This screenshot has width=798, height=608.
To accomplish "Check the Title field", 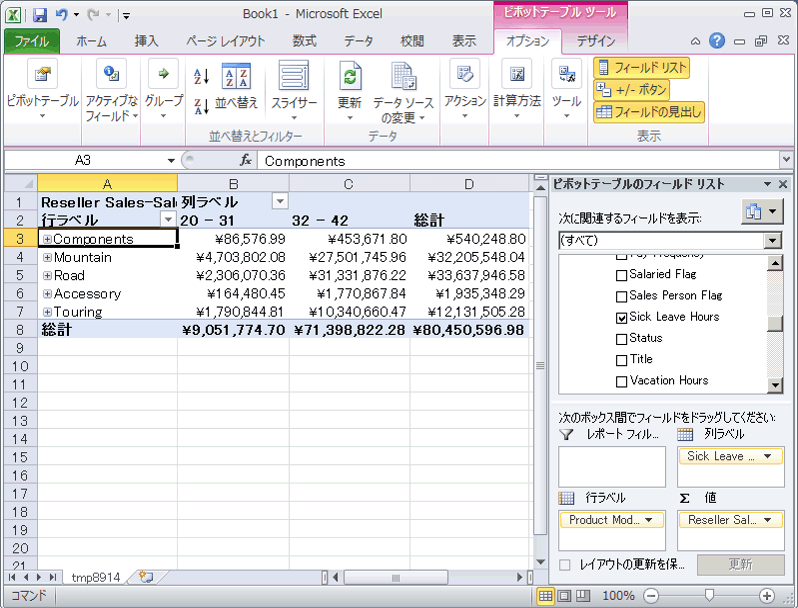I will pyautogui.click(x=621, y=360).
